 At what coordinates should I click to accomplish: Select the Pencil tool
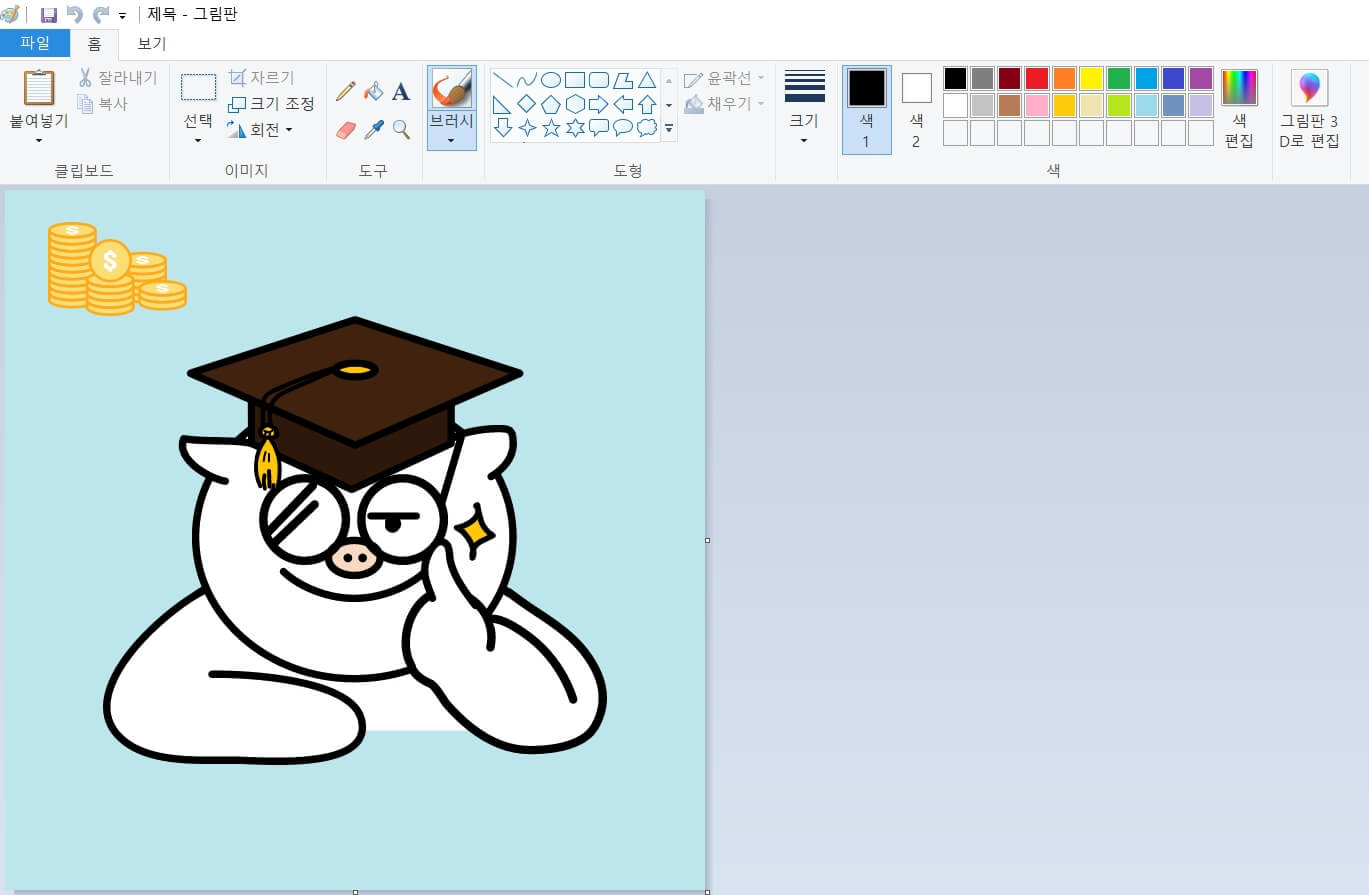(x=346, y=92)
